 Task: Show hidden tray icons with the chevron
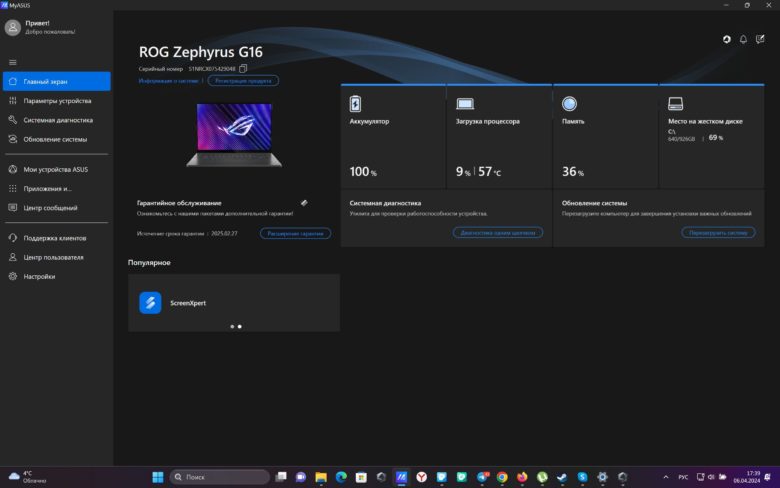[x=666, y=477]
